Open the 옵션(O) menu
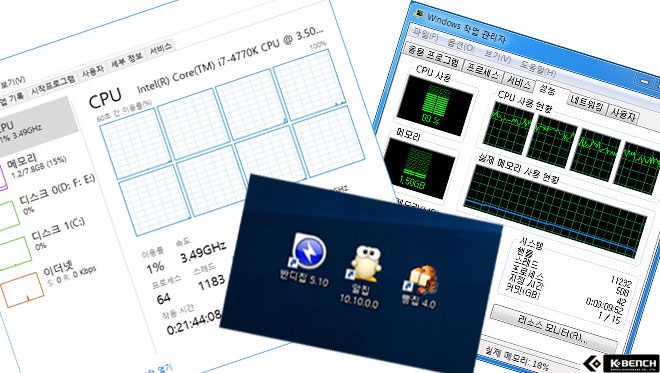The image size is (660, 373). (461, 45)
